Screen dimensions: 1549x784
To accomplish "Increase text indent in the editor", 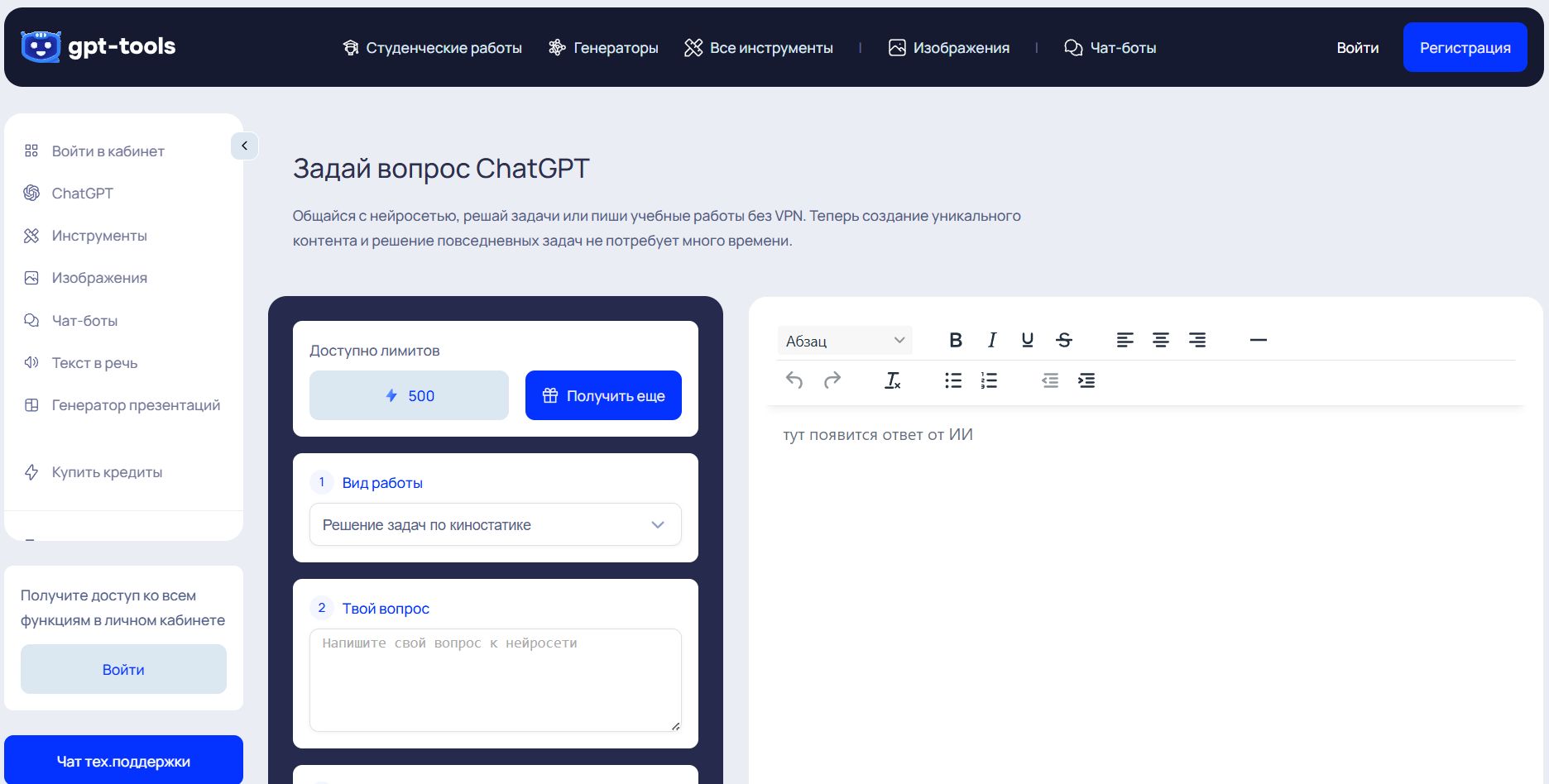I will pyautogui.click(x=1086, y=380).
